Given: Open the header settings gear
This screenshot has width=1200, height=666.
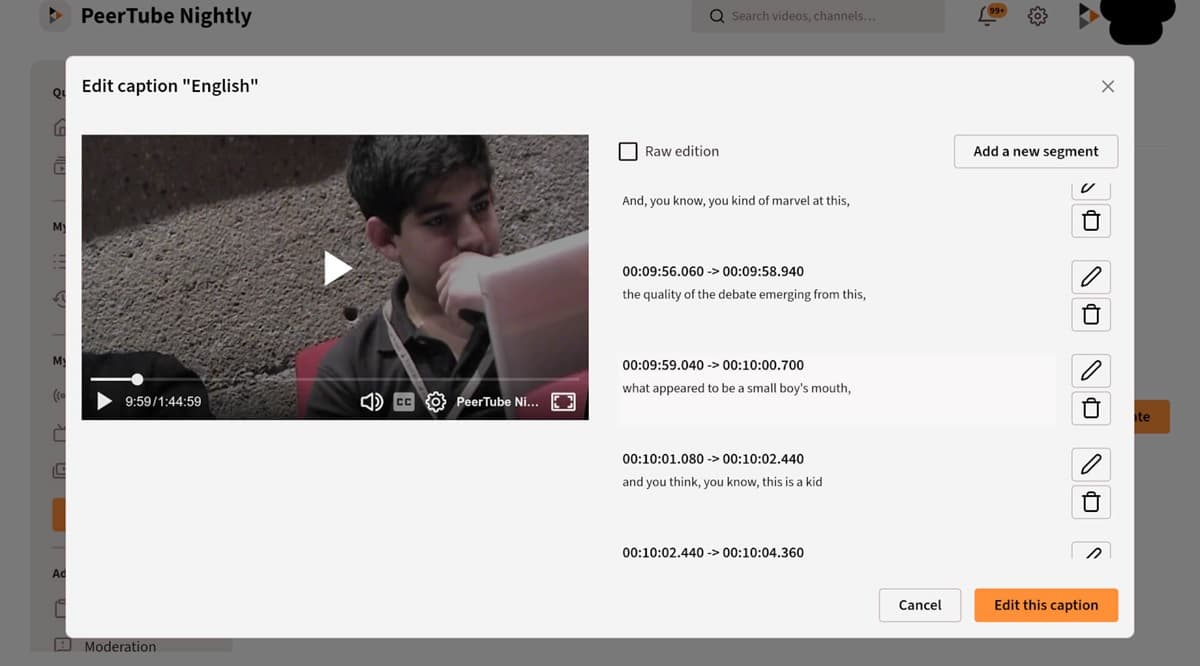Looking at the screenshot, I should tap(1038, 16).
